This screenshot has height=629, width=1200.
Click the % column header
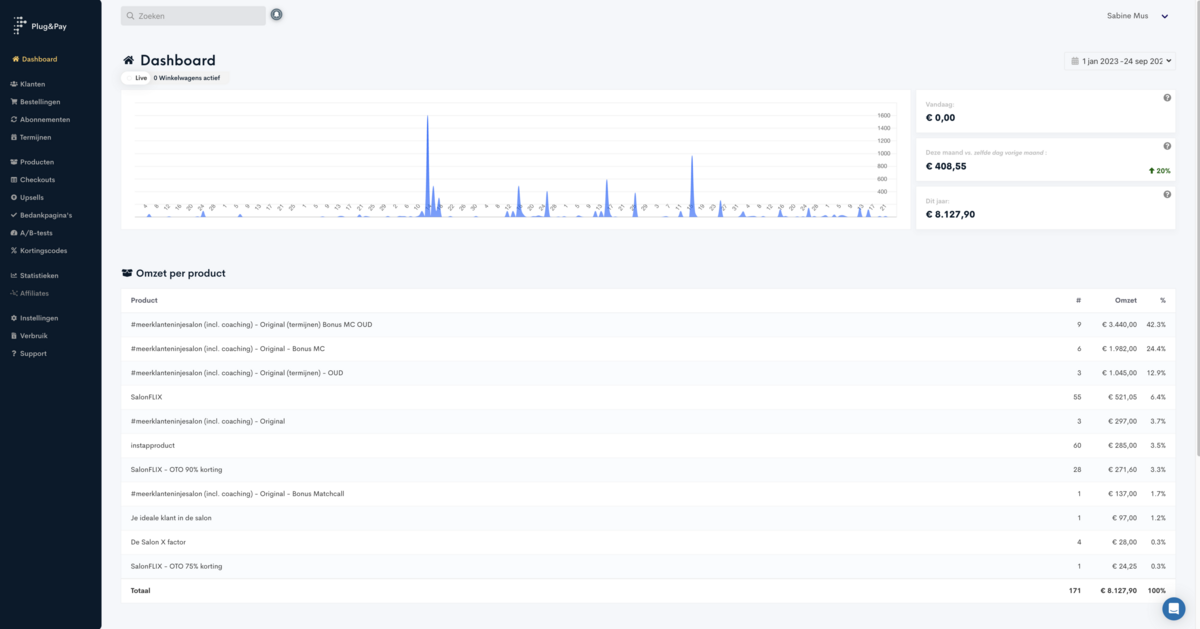click(x=1162, y=300)
